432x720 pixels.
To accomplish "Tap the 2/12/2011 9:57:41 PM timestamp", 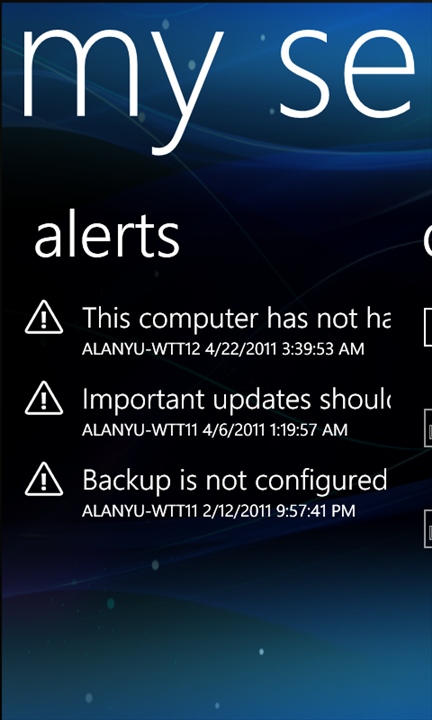I will click(x=279, y=511).
